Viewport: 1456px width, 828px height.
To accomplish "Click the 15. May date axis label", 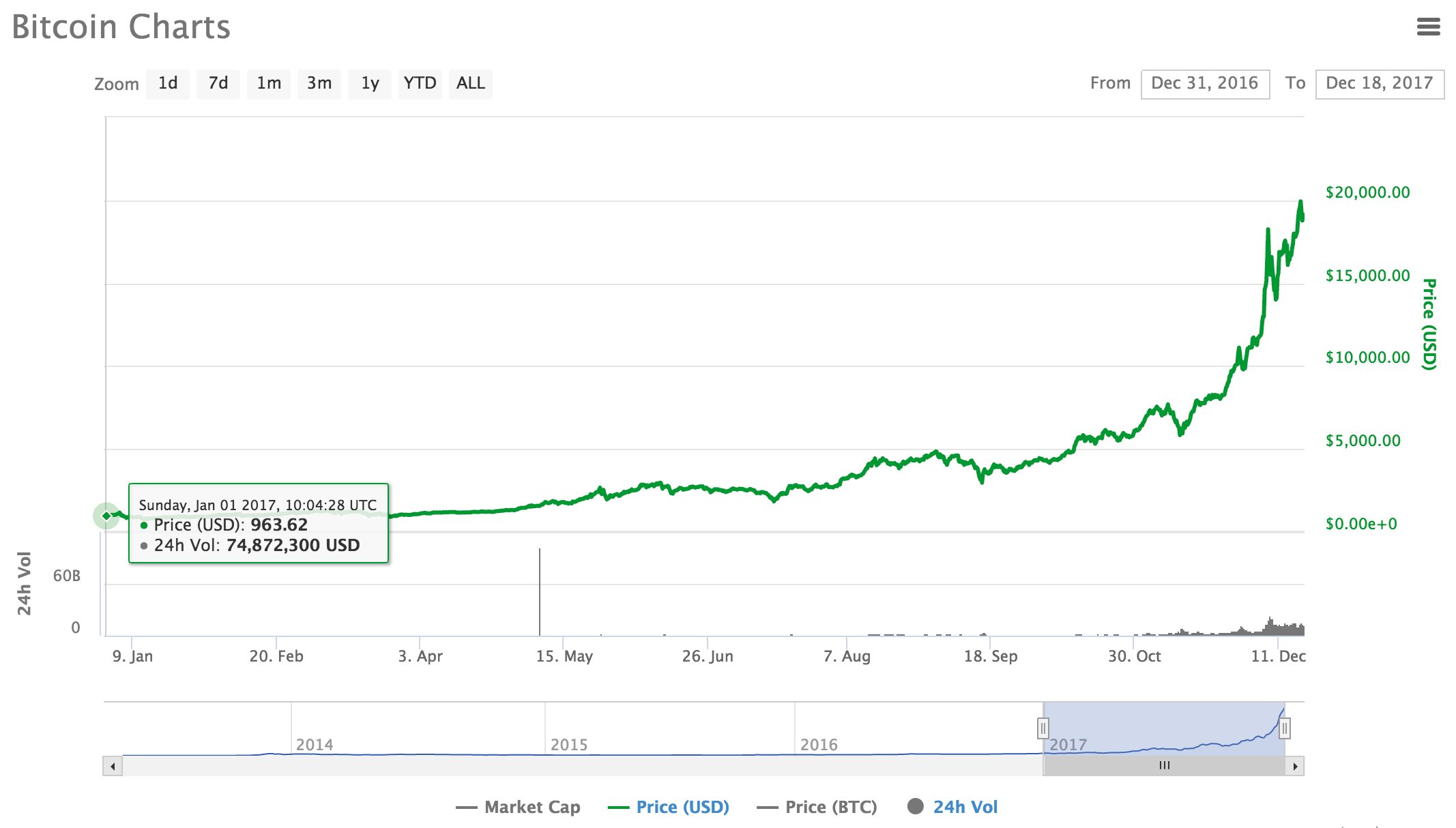I will [x=564, y=656].
